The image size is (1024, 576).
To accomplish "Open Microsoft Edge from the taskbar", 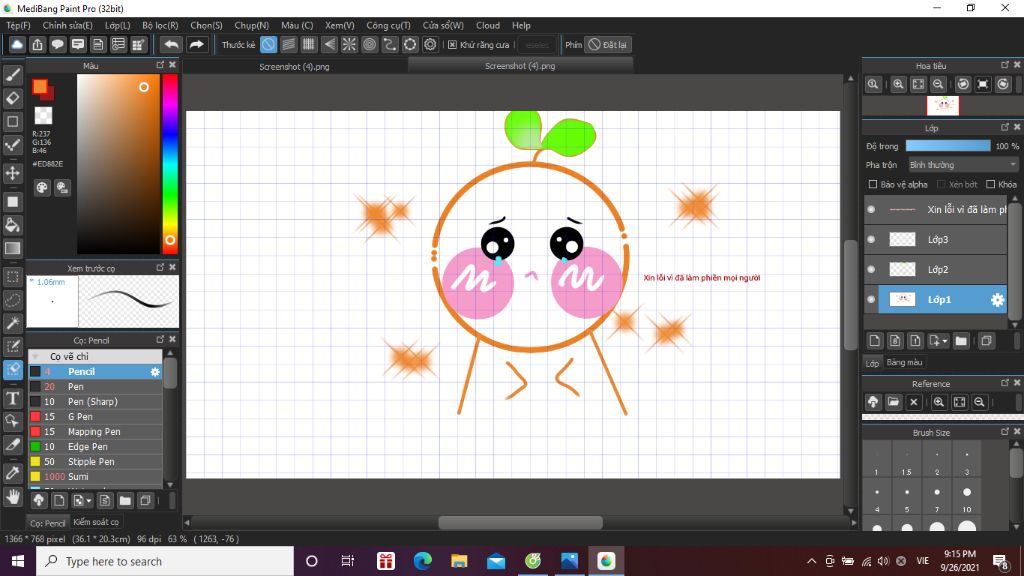I will [423, 561].
